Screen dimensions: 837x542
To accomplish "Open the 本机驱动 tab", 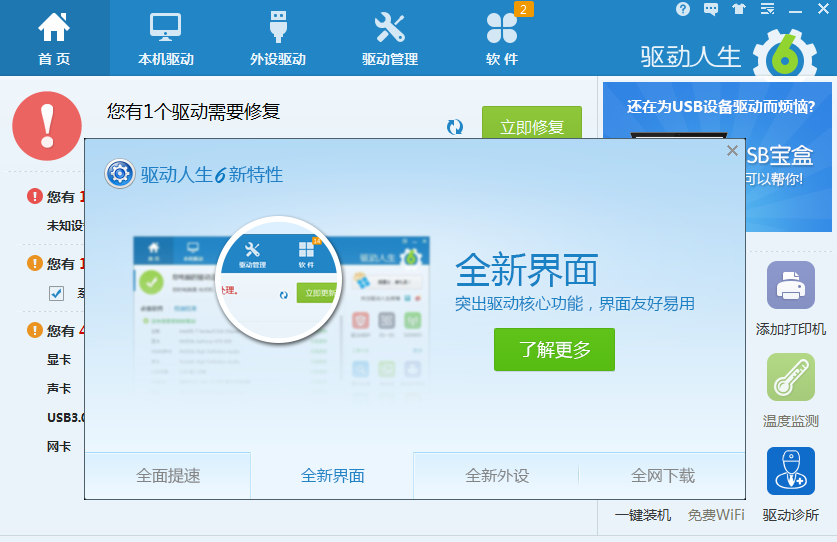I will click(165, 38).
